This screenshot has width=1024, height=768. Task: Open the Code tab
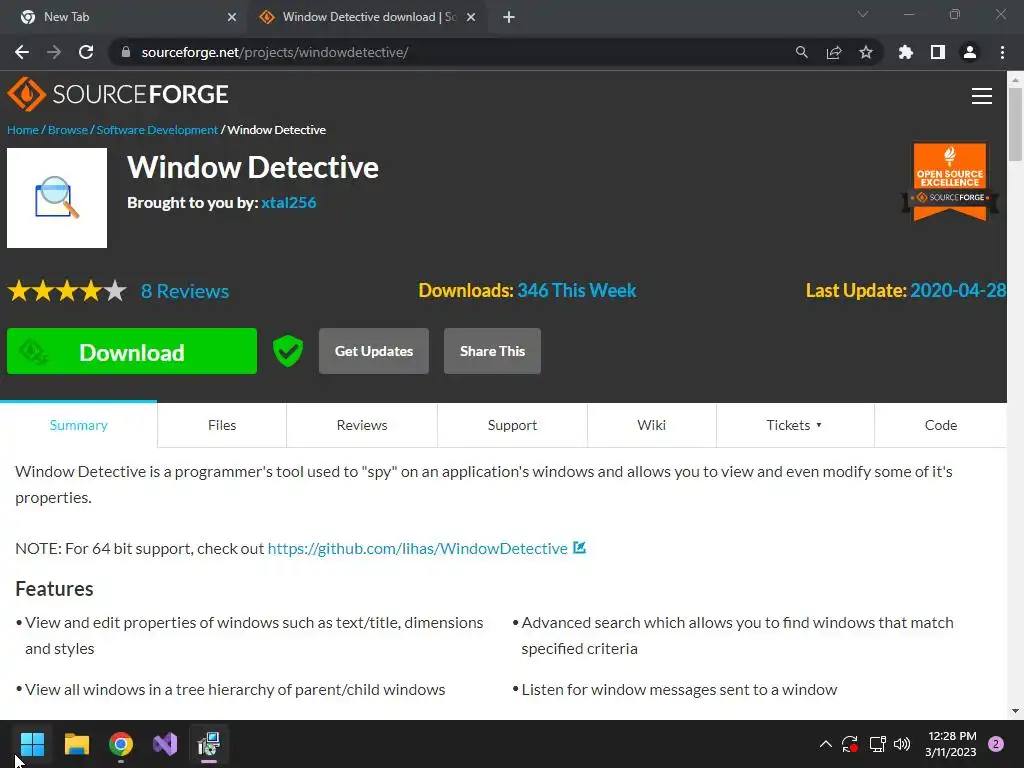click(x=940, y=425)
